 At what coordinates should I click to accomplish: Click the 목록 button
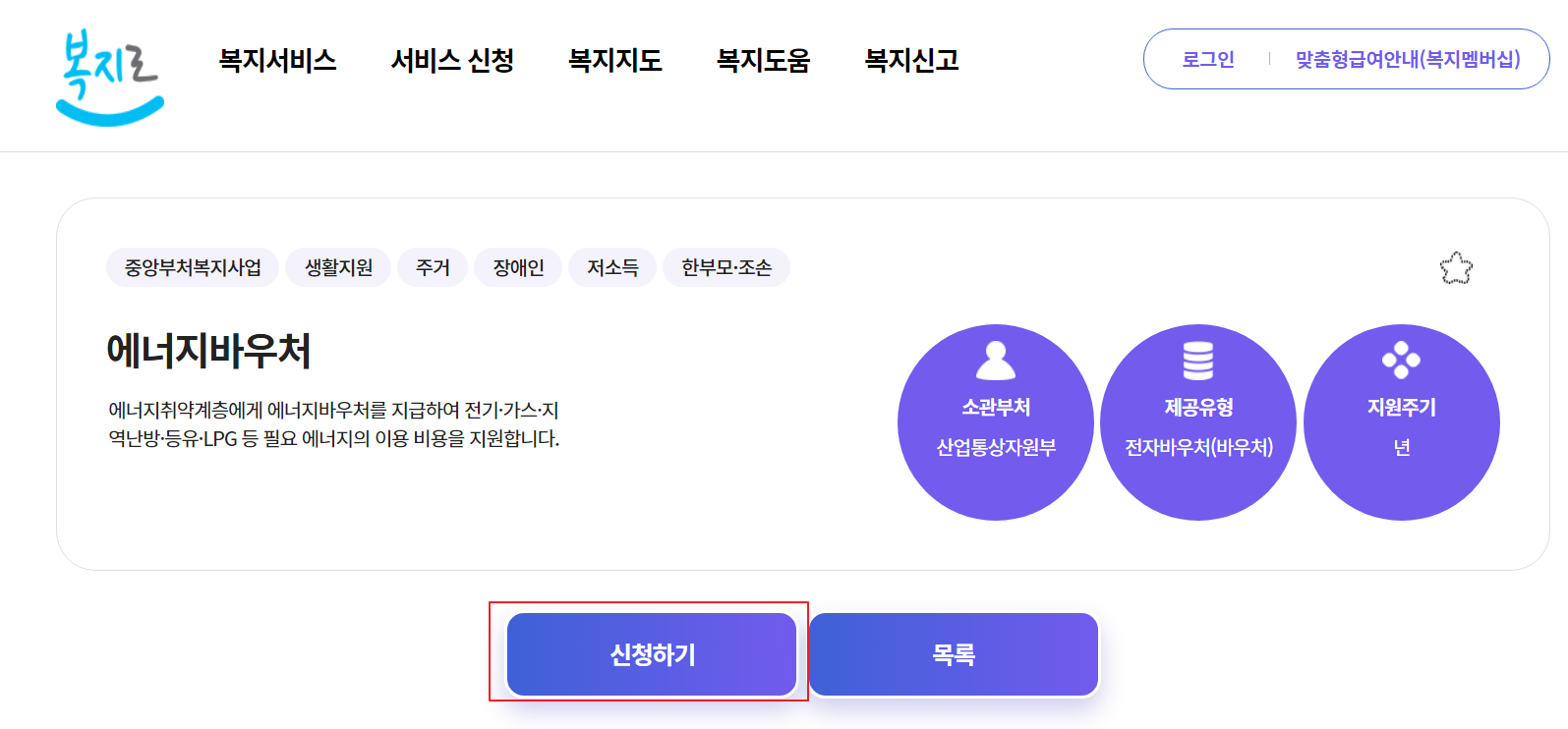point(954,654)
